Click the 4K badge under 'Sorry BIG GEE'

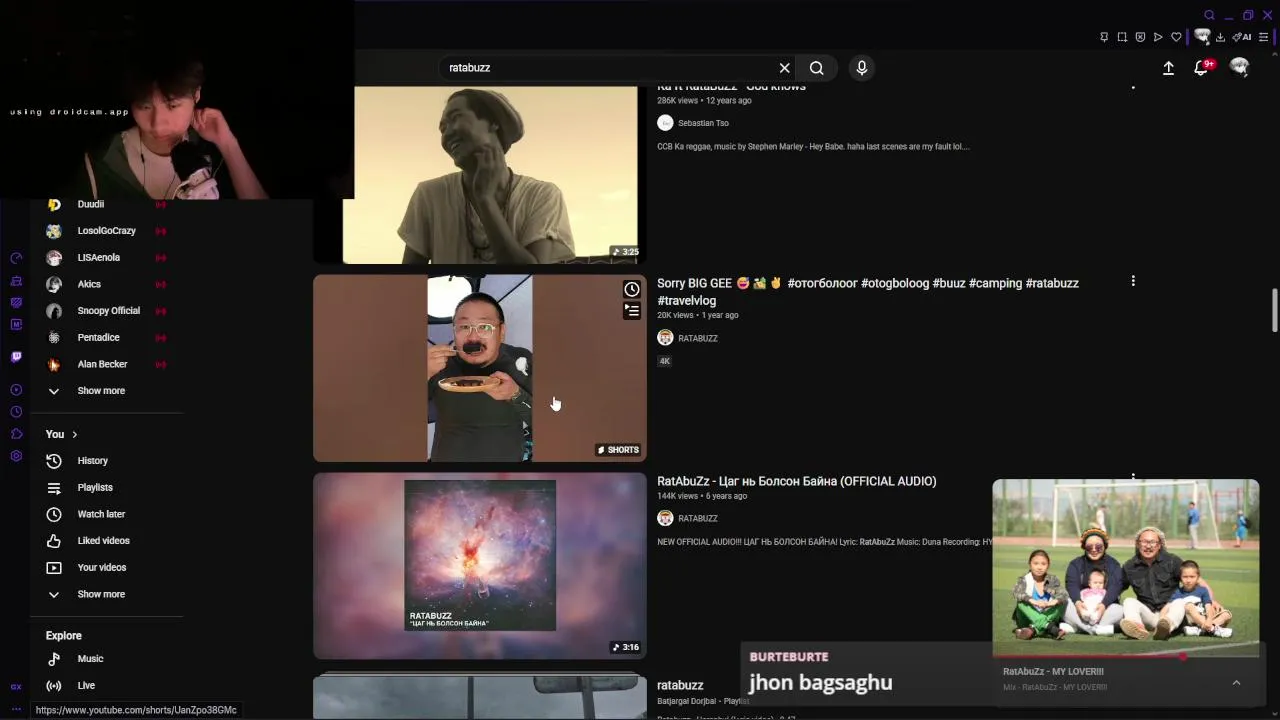click(x=665, y=361)
